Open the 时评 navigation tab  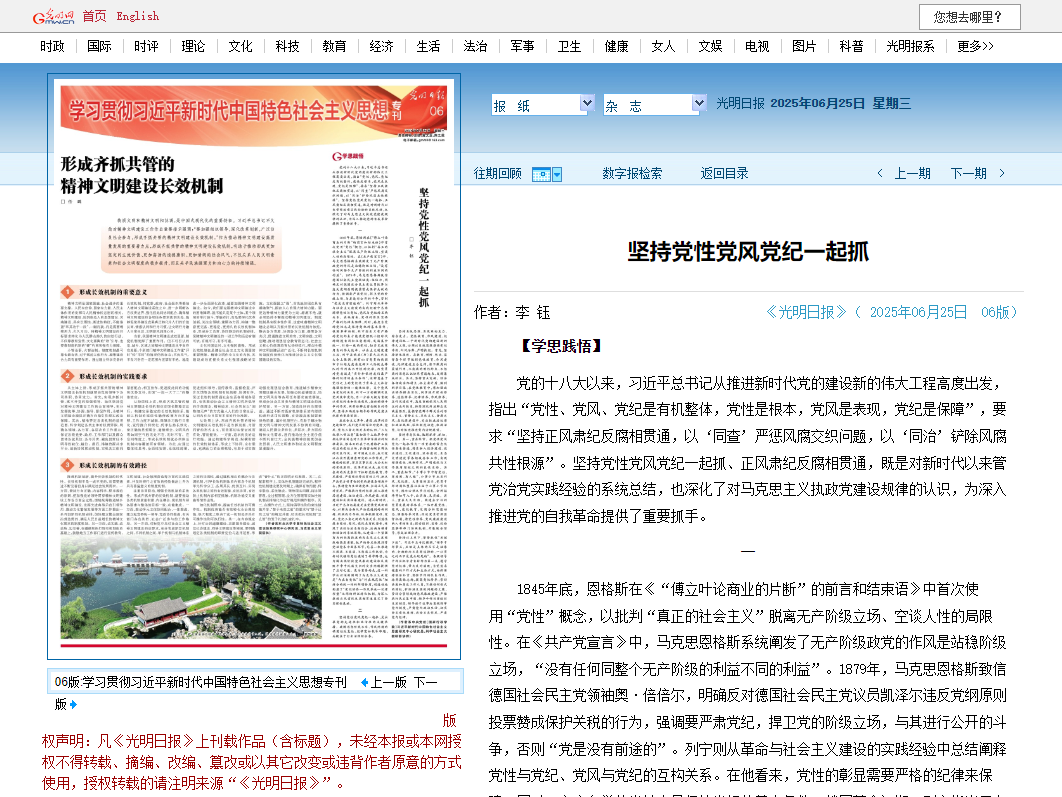coord(146,46)
